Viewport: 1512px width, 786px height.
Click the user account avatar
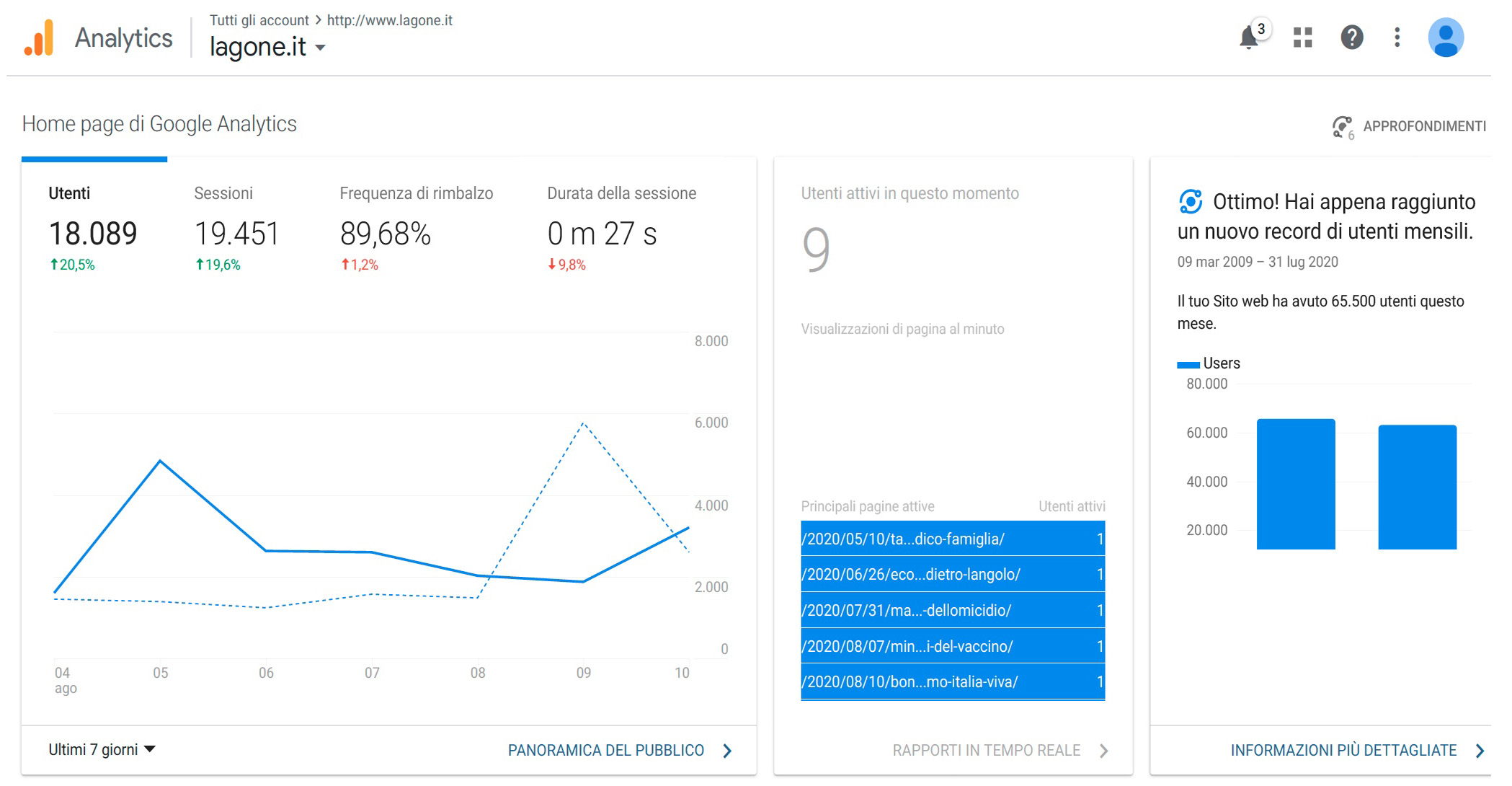pyautogui.click(x=1446, y=37)
